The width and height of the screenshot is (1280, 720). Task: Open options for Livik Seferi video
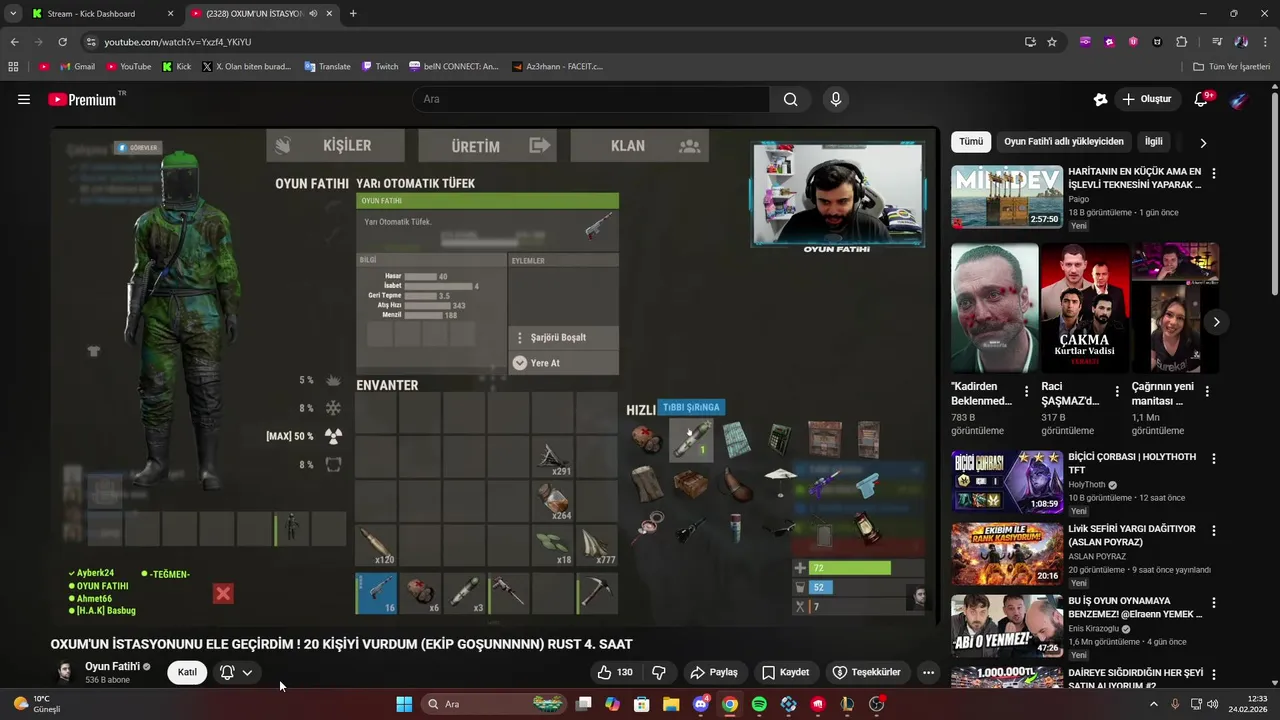tap(1214, 531)
